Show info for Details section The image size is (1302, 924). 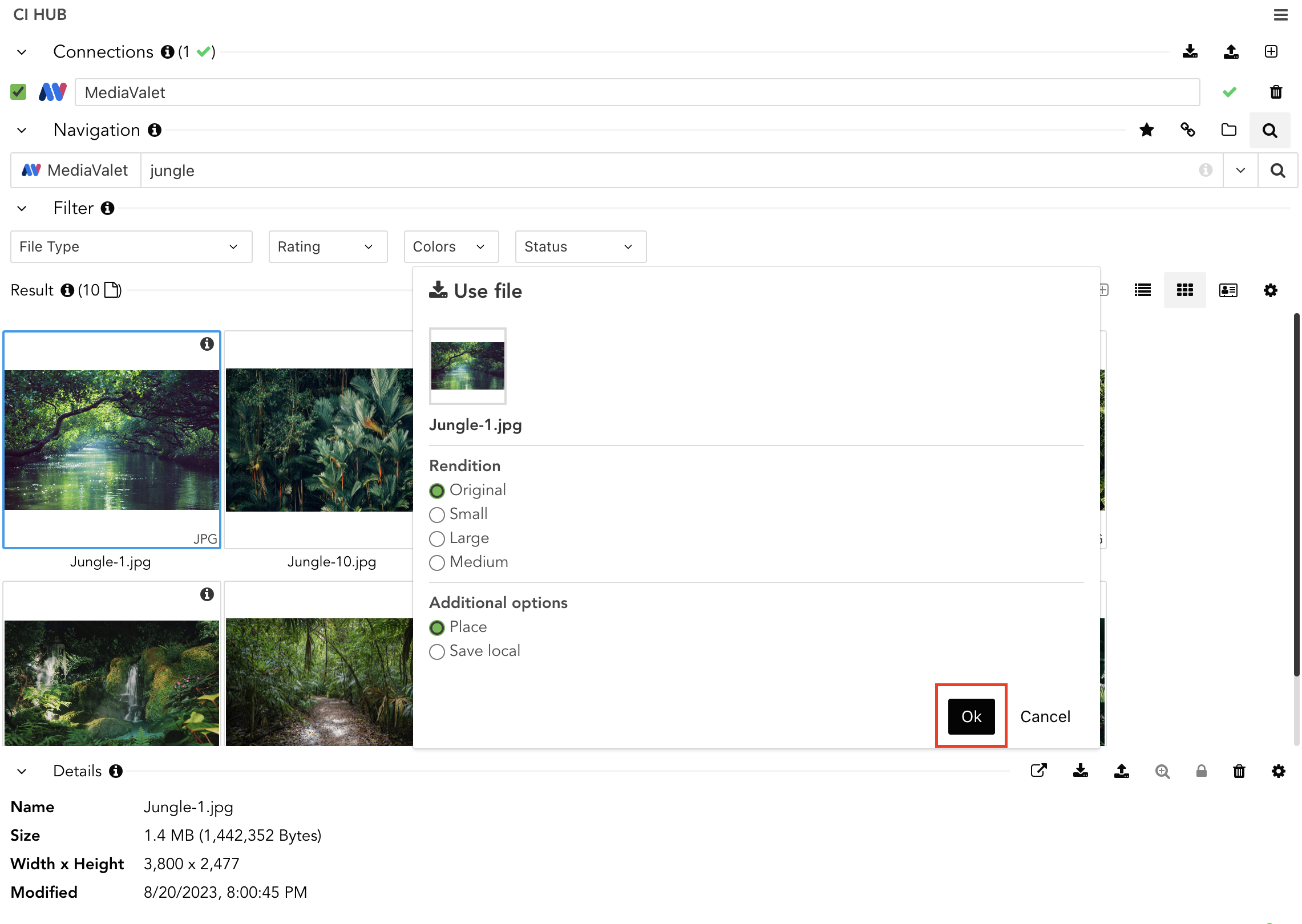tap(116, 771)
